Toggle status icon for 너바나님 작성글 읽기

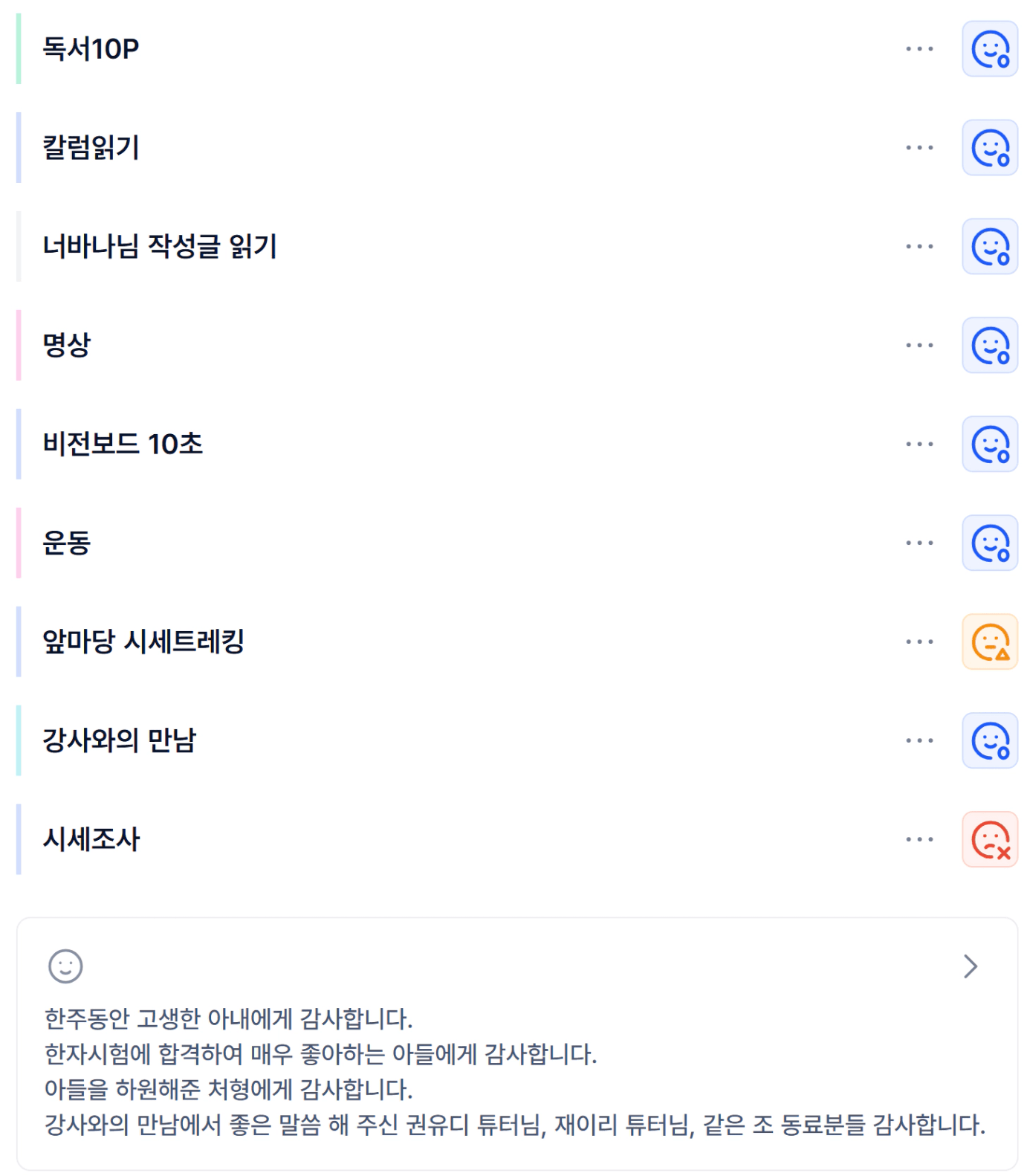[990, 247]
